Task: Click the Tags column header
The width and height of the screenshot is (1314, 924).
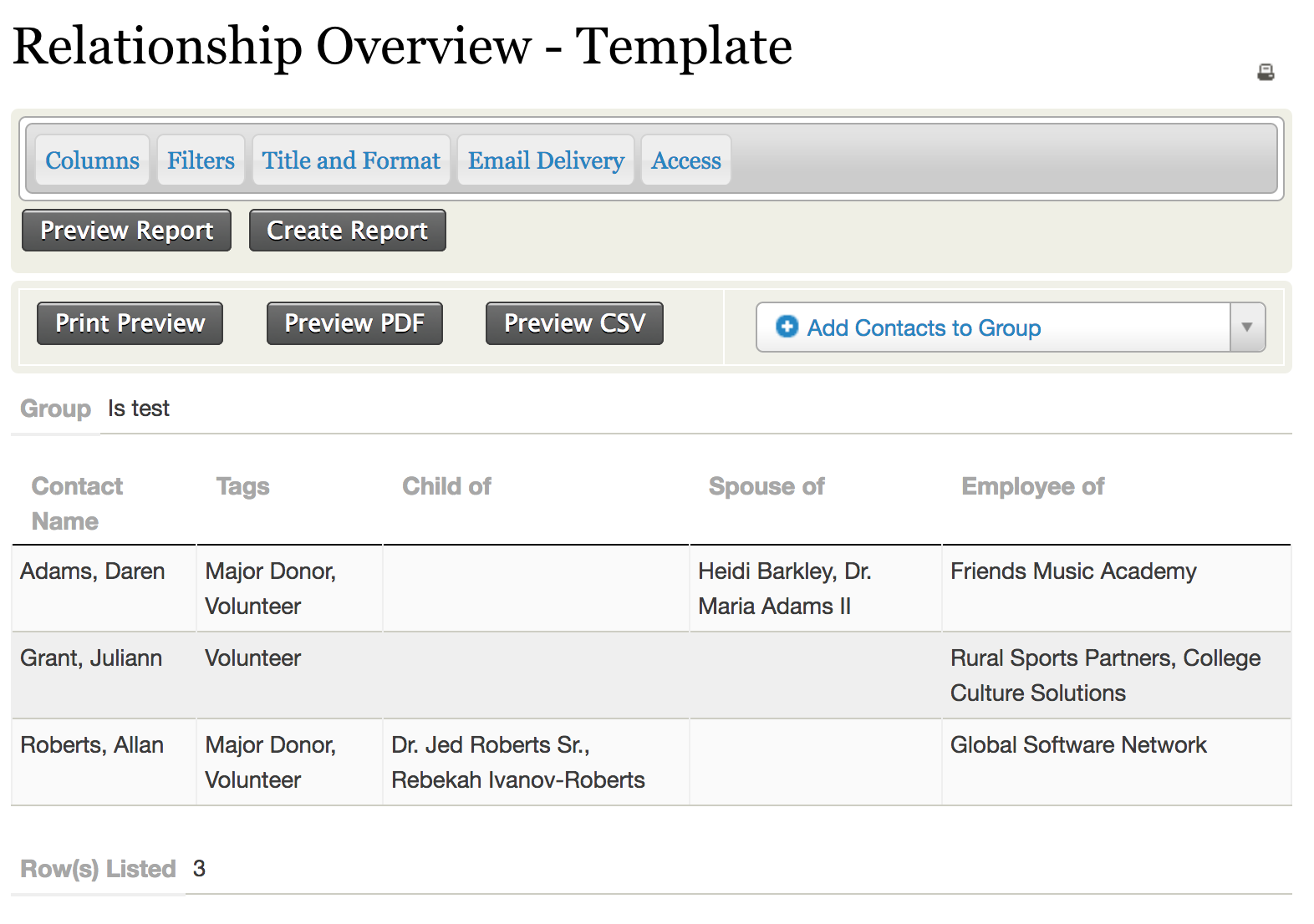Action: tap(242, 486)
